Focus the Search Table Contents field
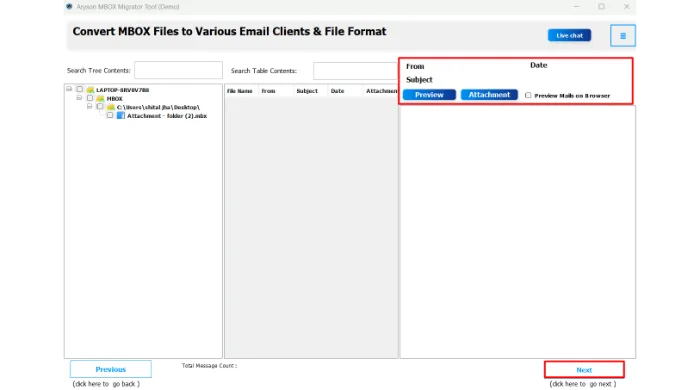The image size is (700, 390). coord(355,71)
